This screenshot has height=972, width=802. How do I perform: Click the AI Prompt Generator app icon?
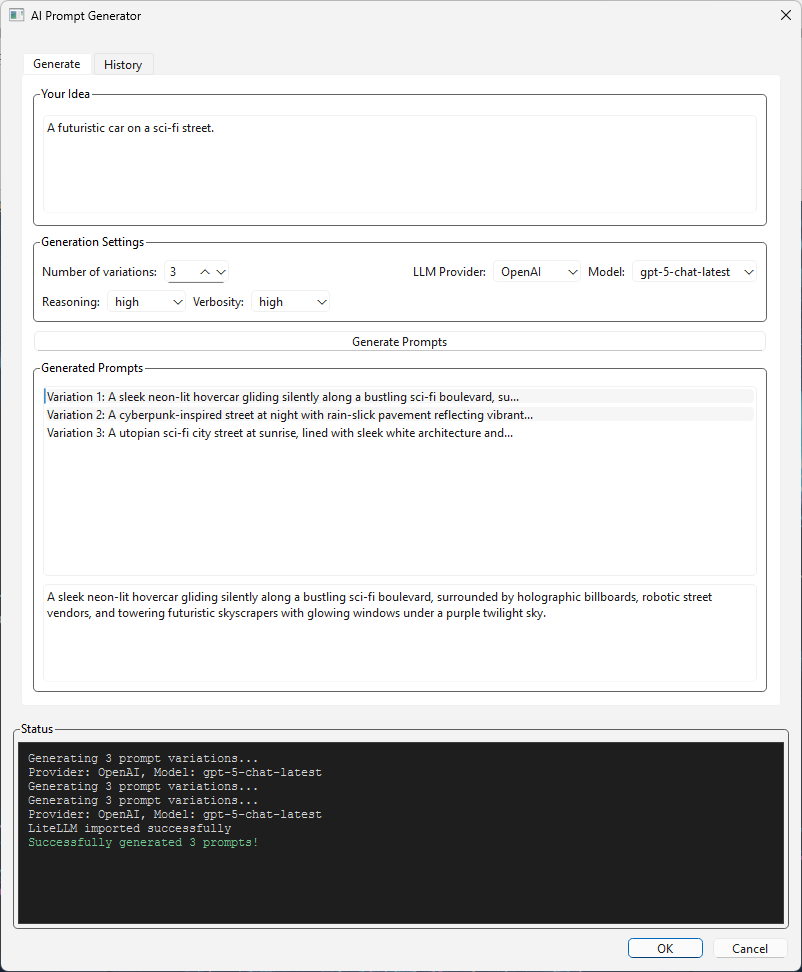coord(17,15)
